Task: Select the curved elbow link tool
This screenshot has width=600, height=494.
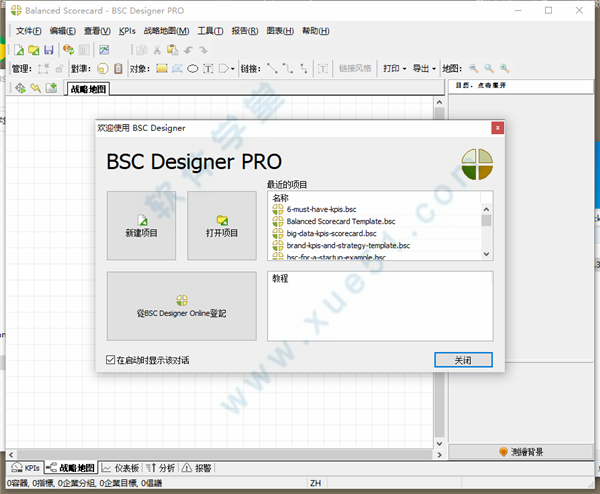Action: (x=288, y=68)
